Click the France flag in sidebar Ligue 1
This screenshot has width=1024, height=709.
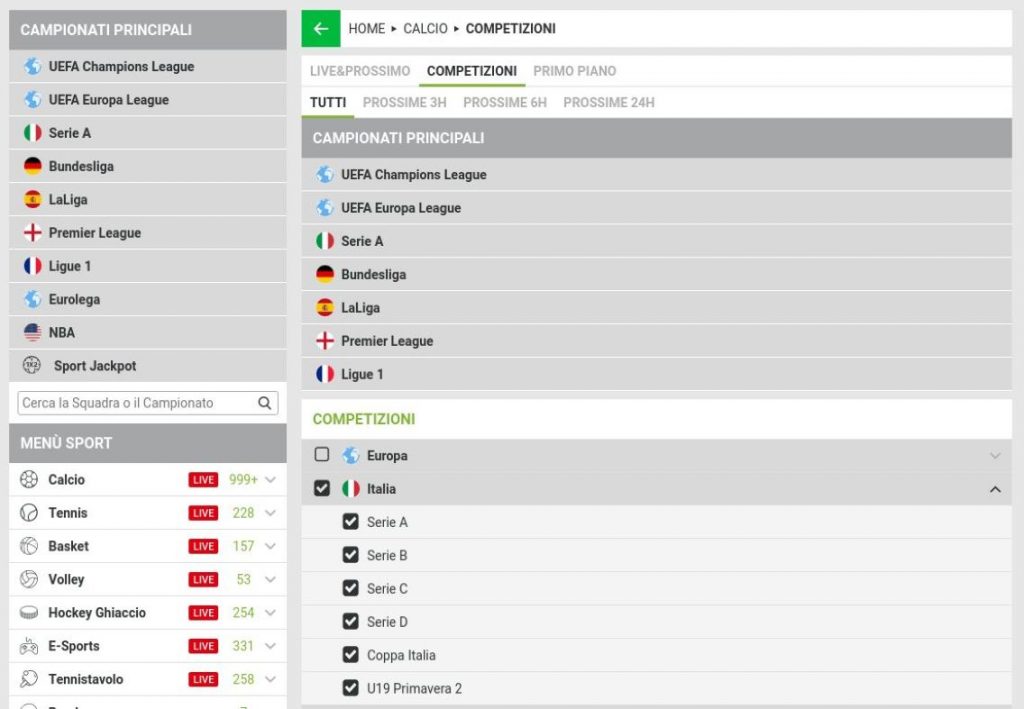33,266
